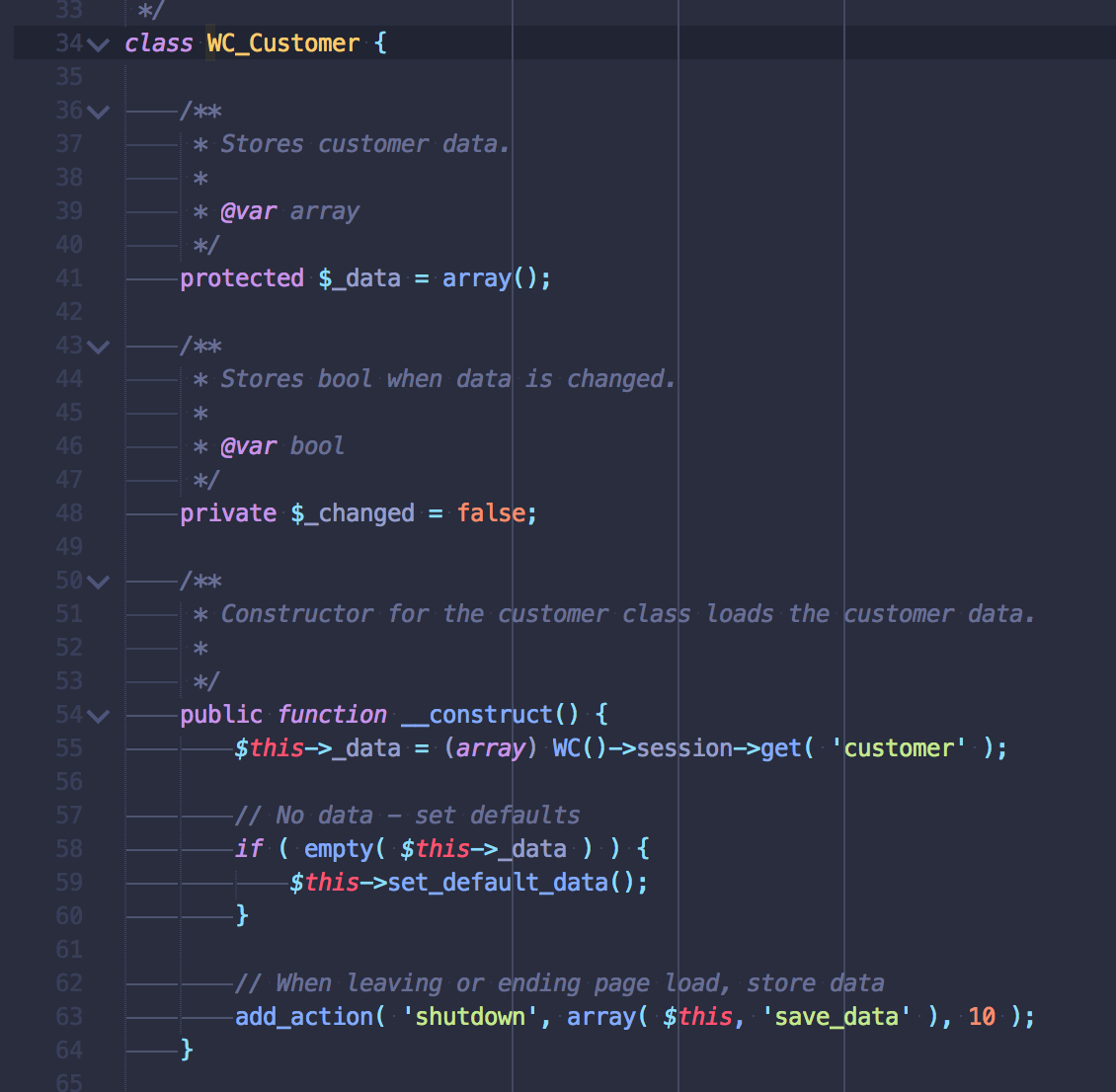
Task: Click '@var' tag before 'bool' type
Action: click(x=249, y=446)
